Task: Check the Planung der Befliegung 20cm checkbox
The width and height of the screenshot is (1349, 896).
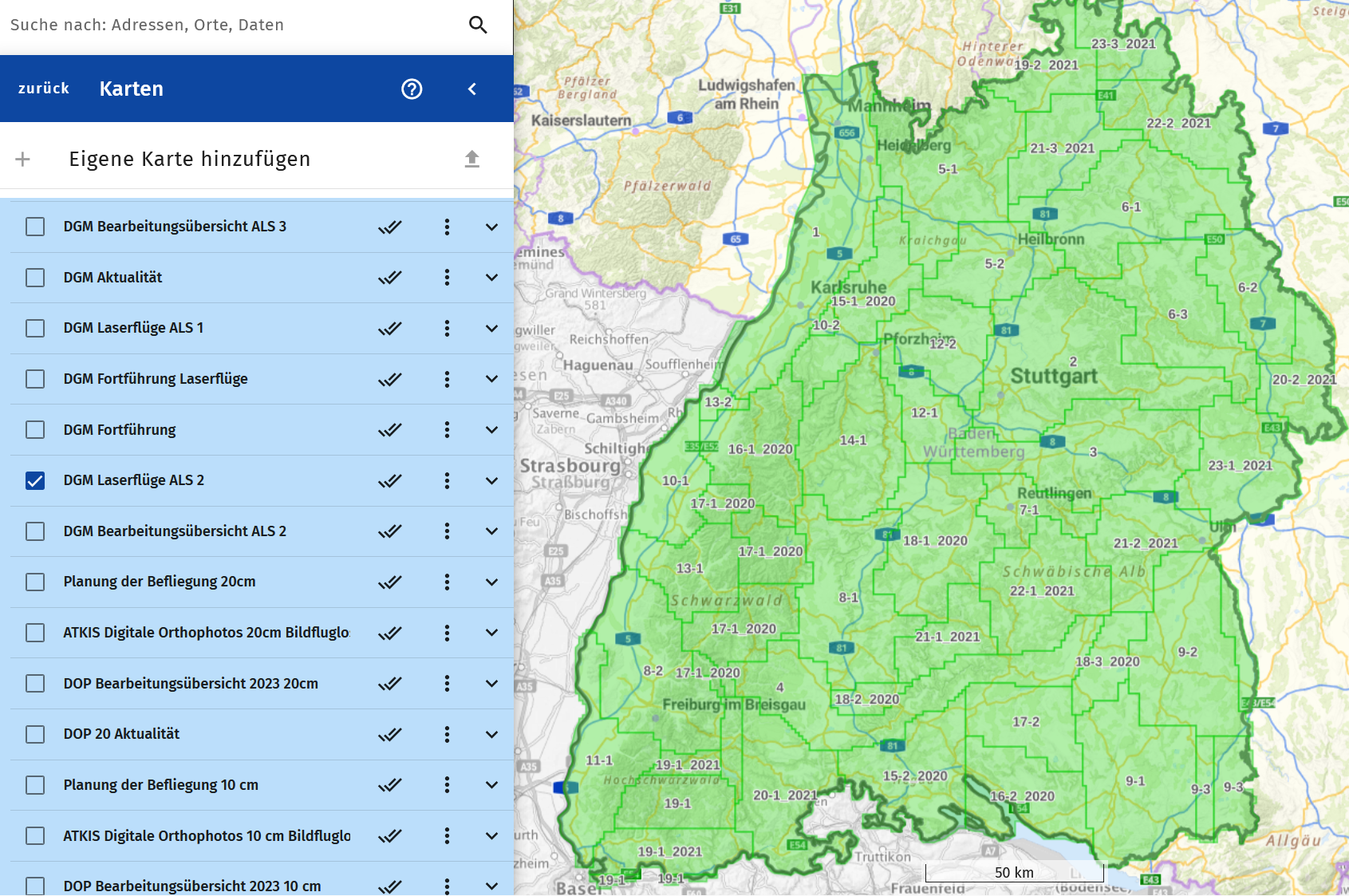Action: point(35,582)
